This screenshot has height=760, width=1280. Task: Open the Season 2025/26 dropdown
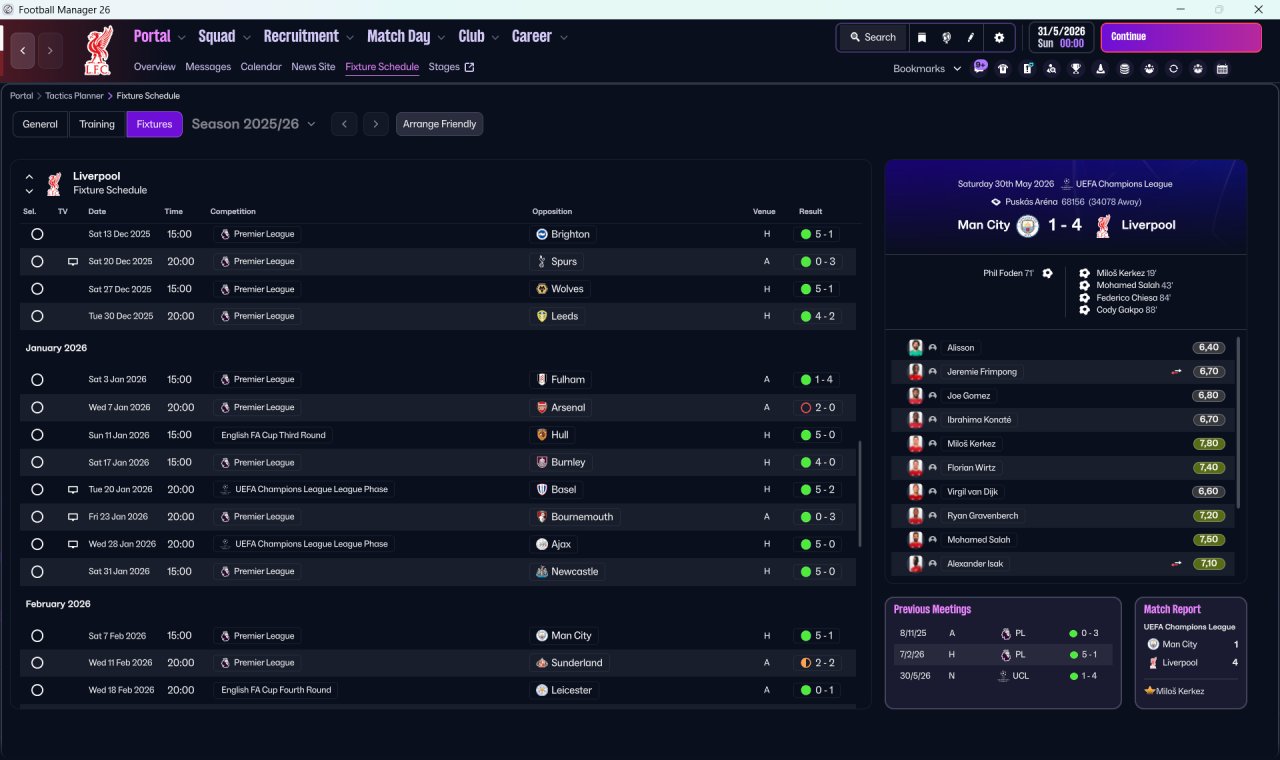253,124
